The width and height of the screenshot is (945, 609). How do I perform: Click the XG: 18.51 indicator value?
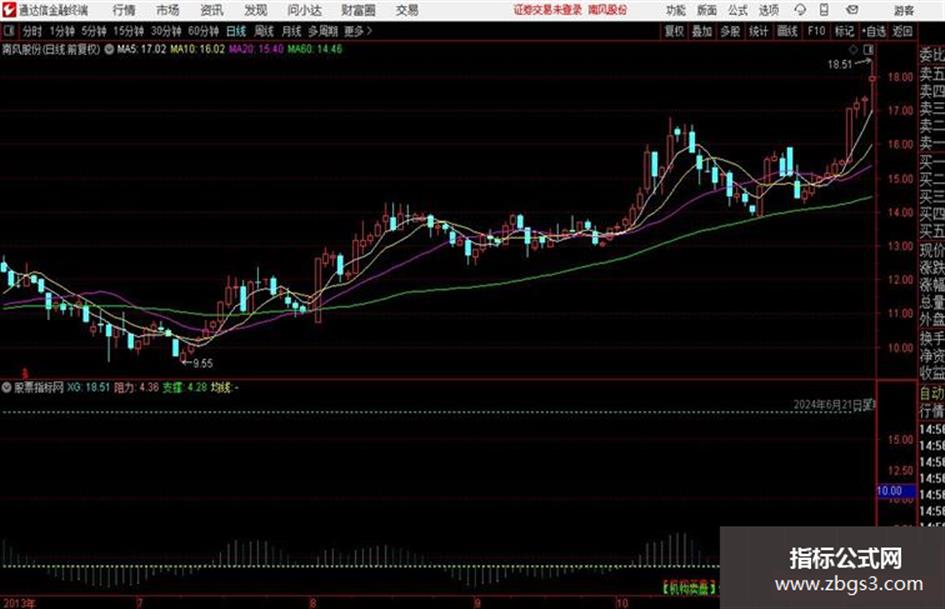tap(88, 387)
